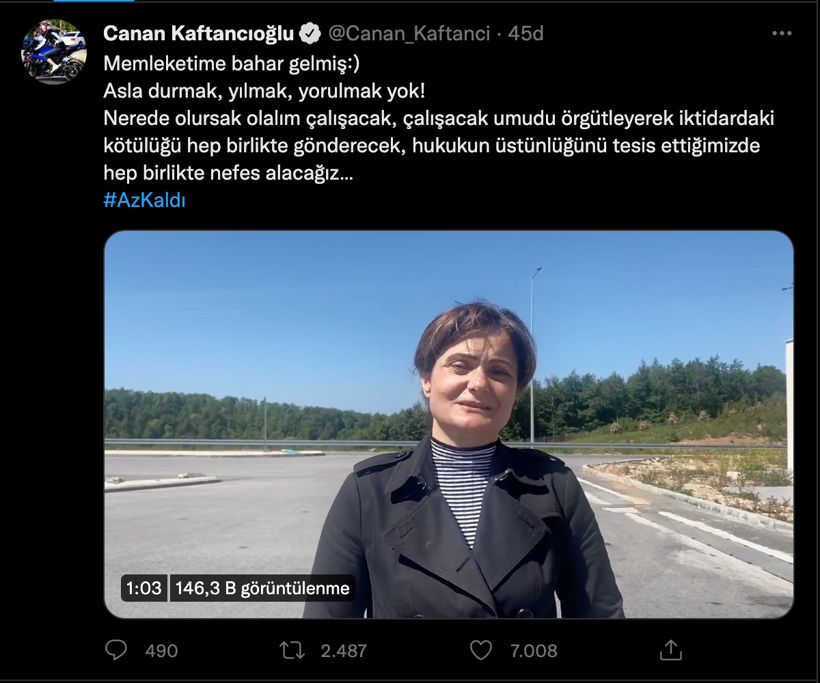820x683 pixels.
Task: Open Canan Kaftancıoğlu's display name
Action: [199, 32]
